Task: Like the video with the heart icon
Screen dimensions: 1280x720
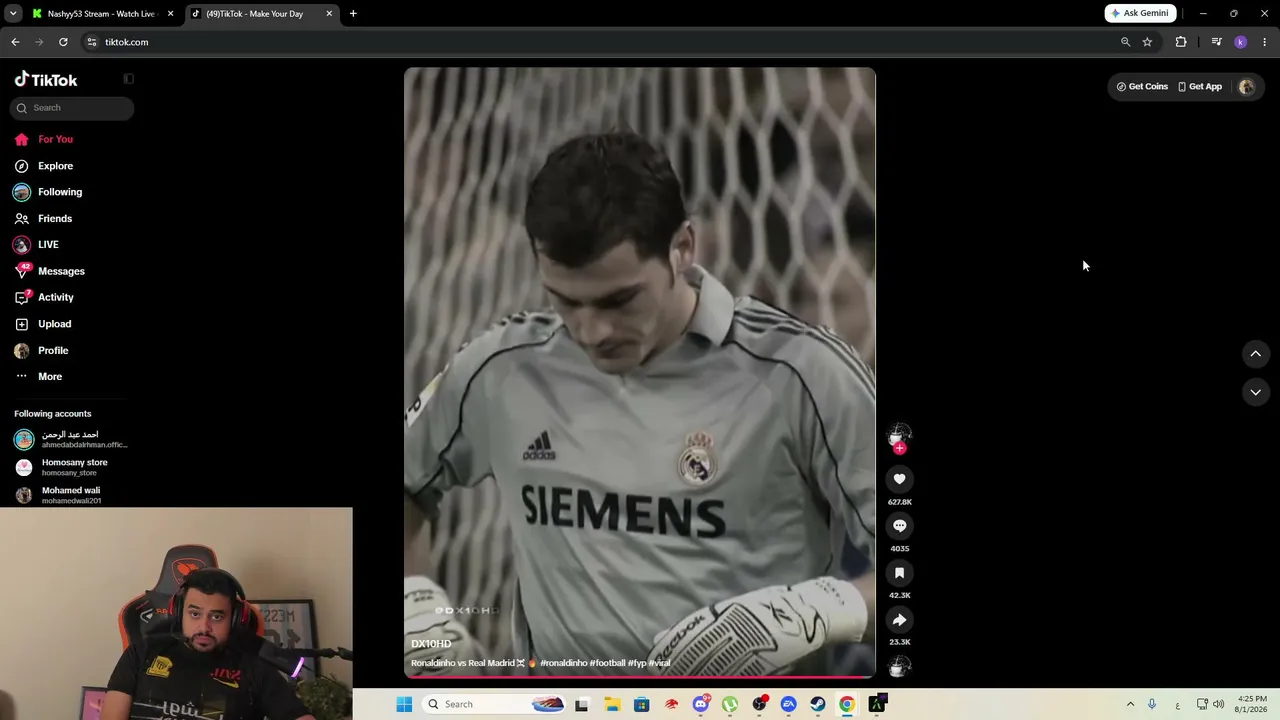Action: [899, 479]
